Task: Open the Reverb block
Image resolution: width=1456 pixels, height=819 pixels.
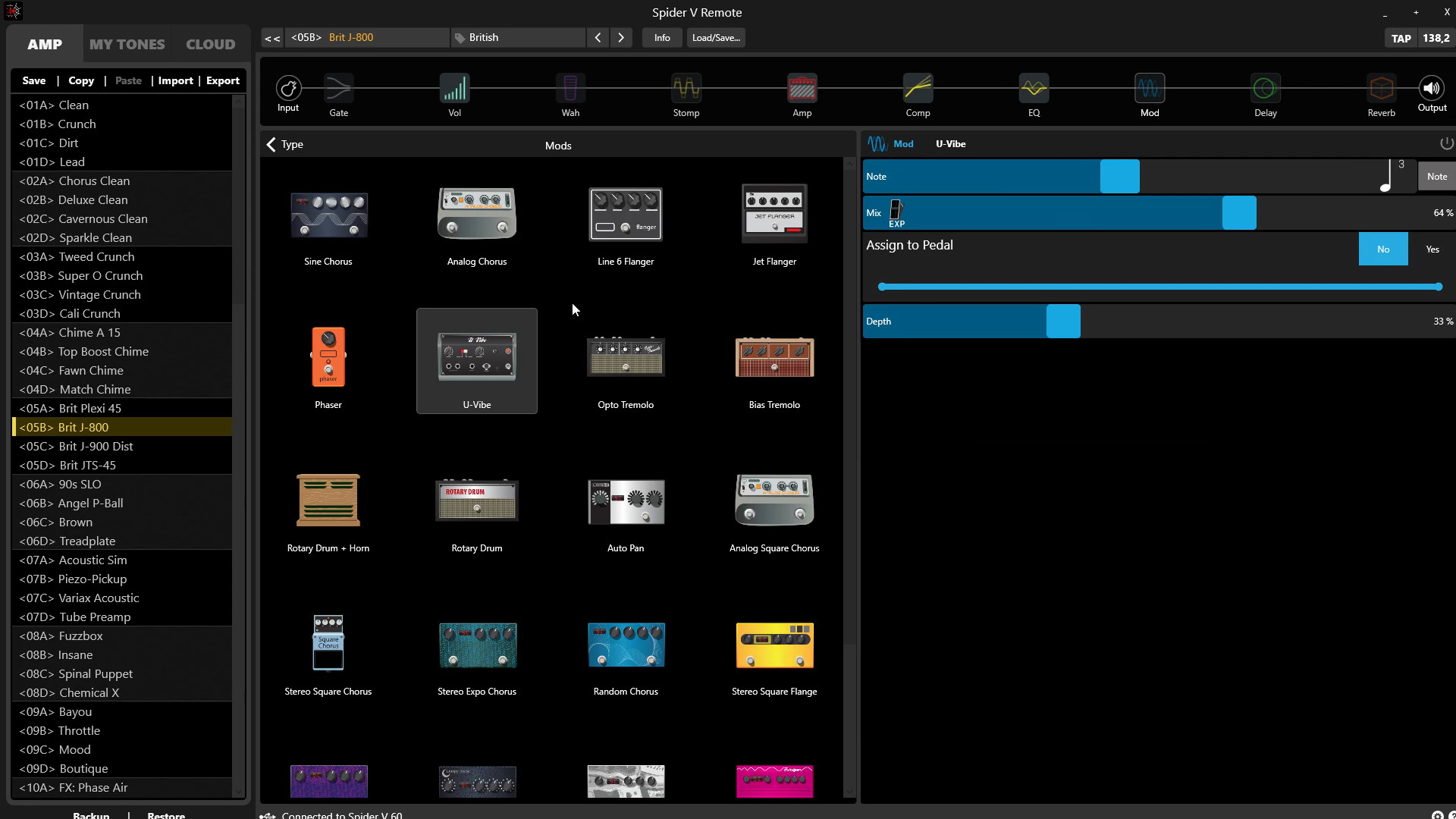Action: click(x=1381, y=89)
